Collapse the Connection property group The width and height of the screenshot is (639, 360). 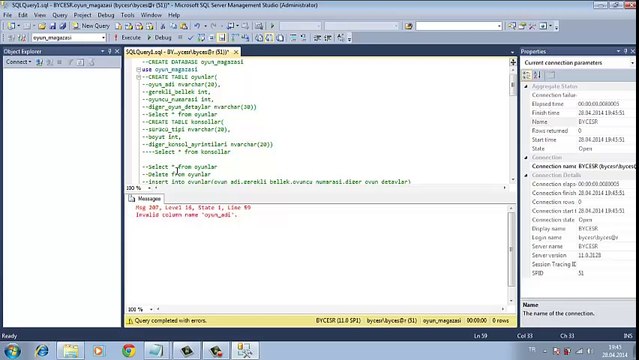[526, 157]
